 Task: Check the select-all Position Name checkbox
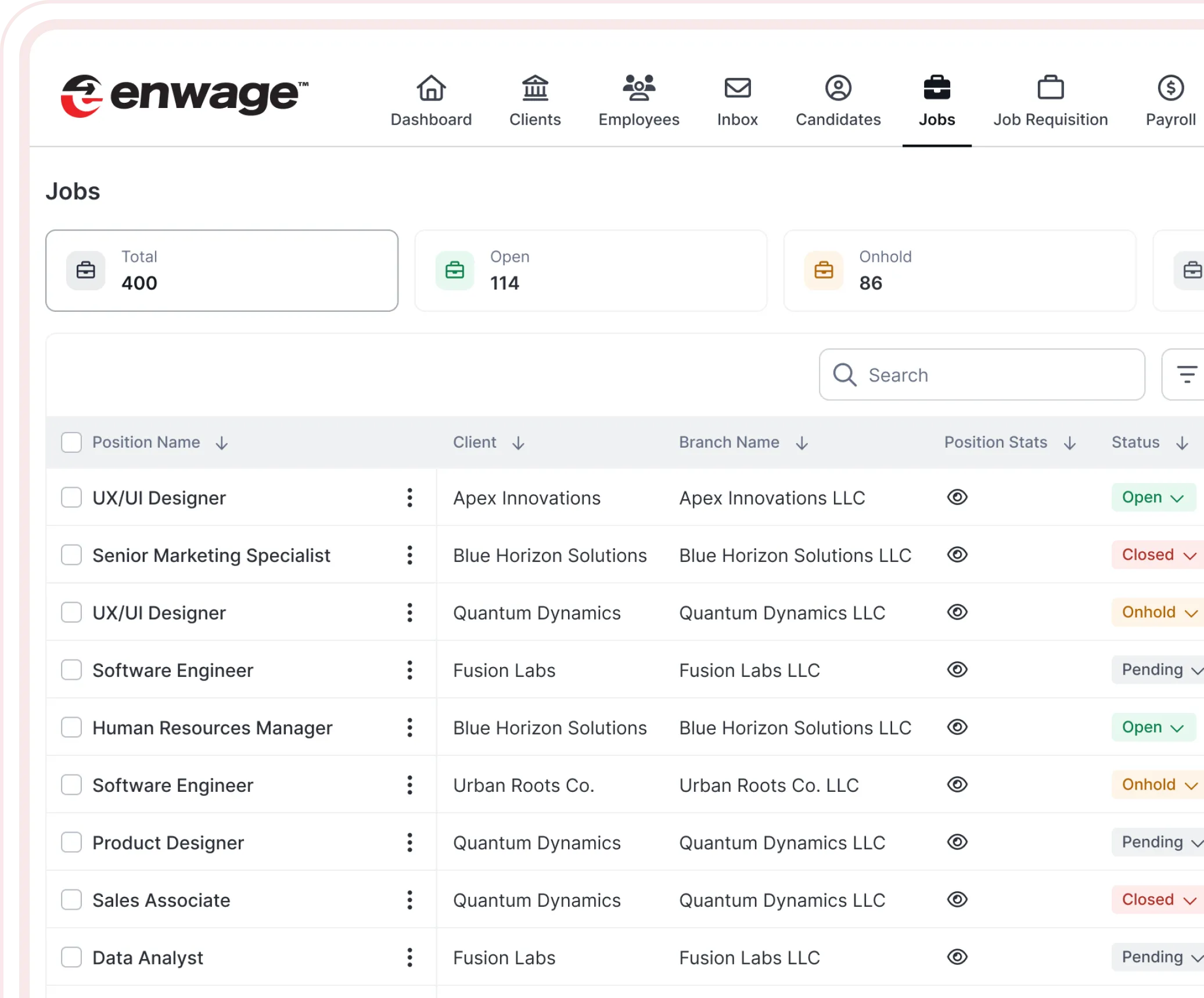point(71,442)
